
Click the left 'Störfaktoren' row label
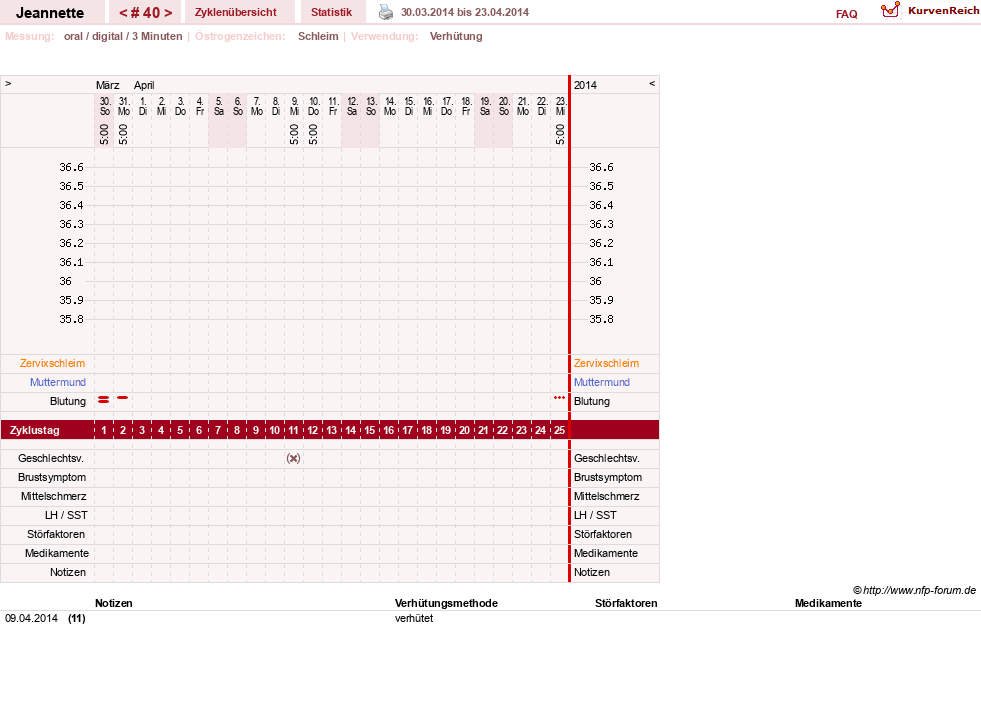click(x=56, y=534)
